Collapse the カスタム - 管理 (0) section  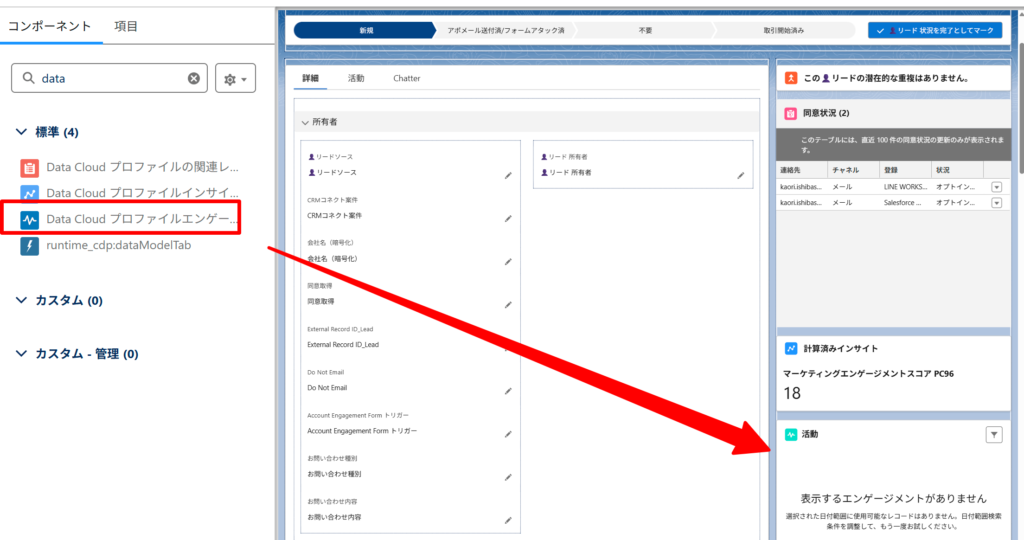[22, 354]
